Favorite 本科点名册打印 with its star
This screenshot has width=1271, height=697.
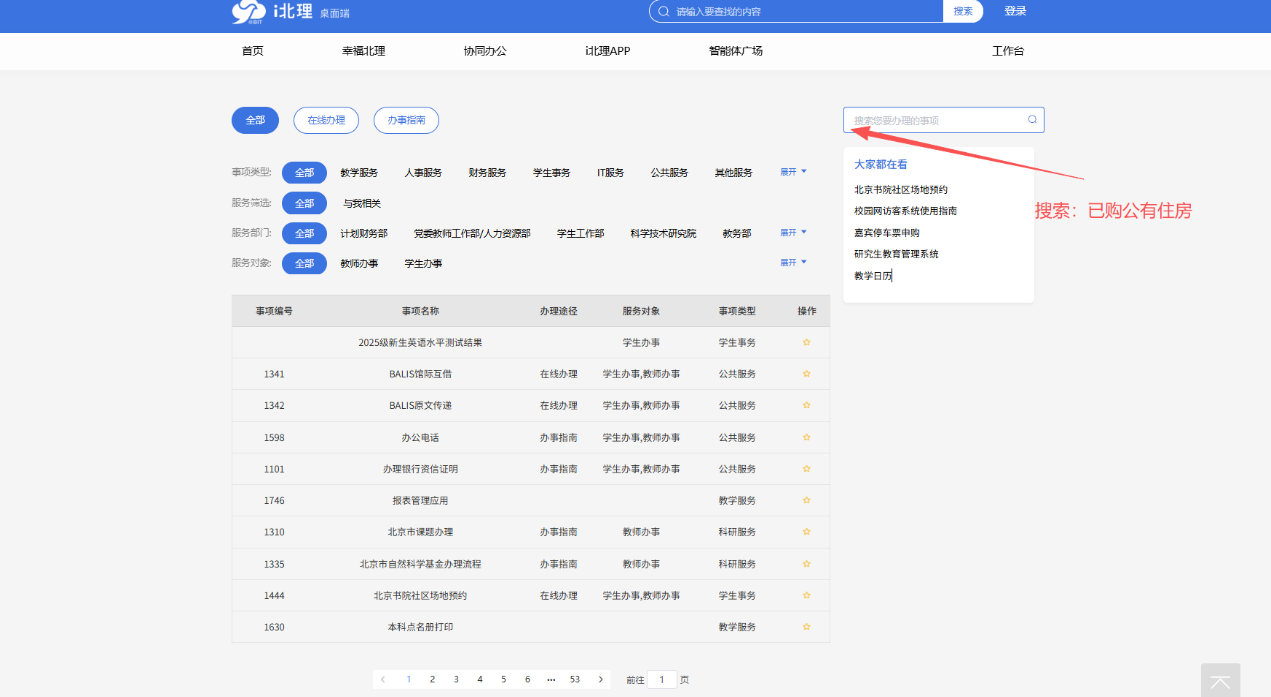click(x=806, y=627)
